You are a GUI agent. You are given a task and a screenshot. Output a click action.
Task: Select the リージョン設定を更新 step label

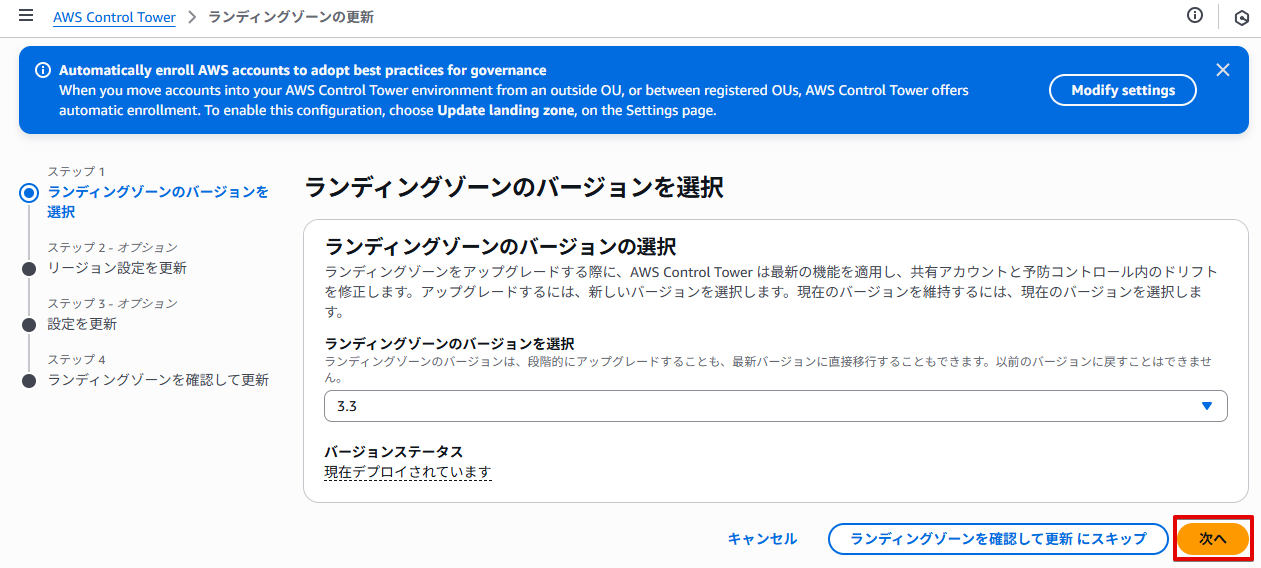tap(117, 268)
